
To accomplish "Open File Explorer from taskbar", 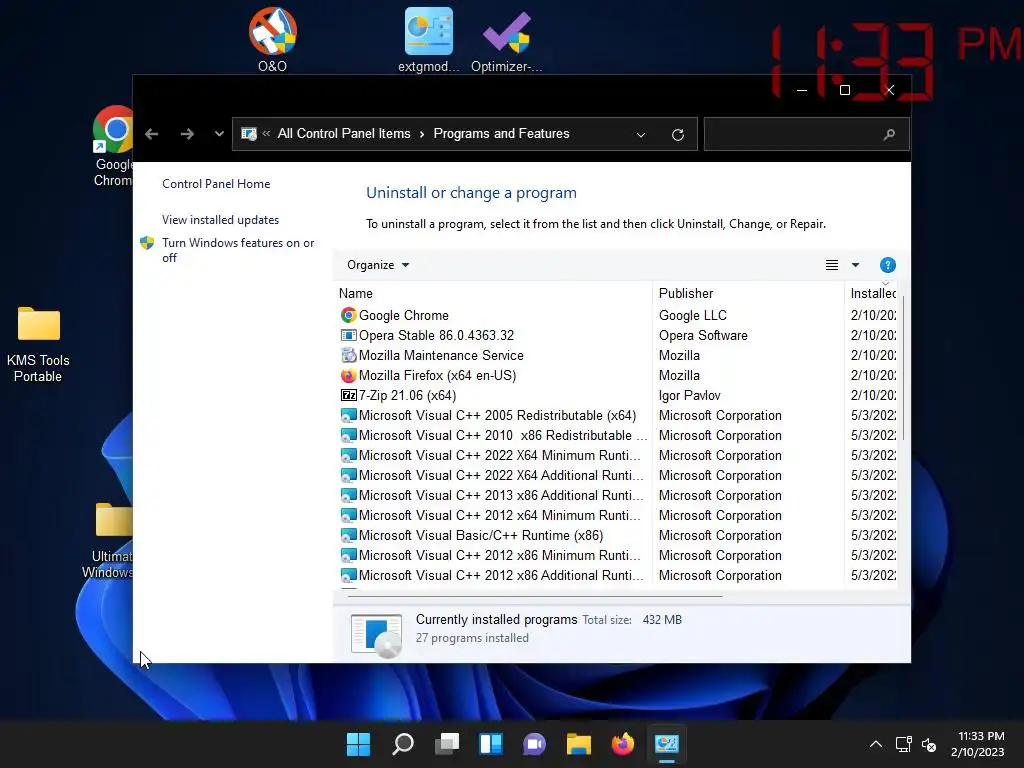I will pyautogui.click(x=579, y=744).
